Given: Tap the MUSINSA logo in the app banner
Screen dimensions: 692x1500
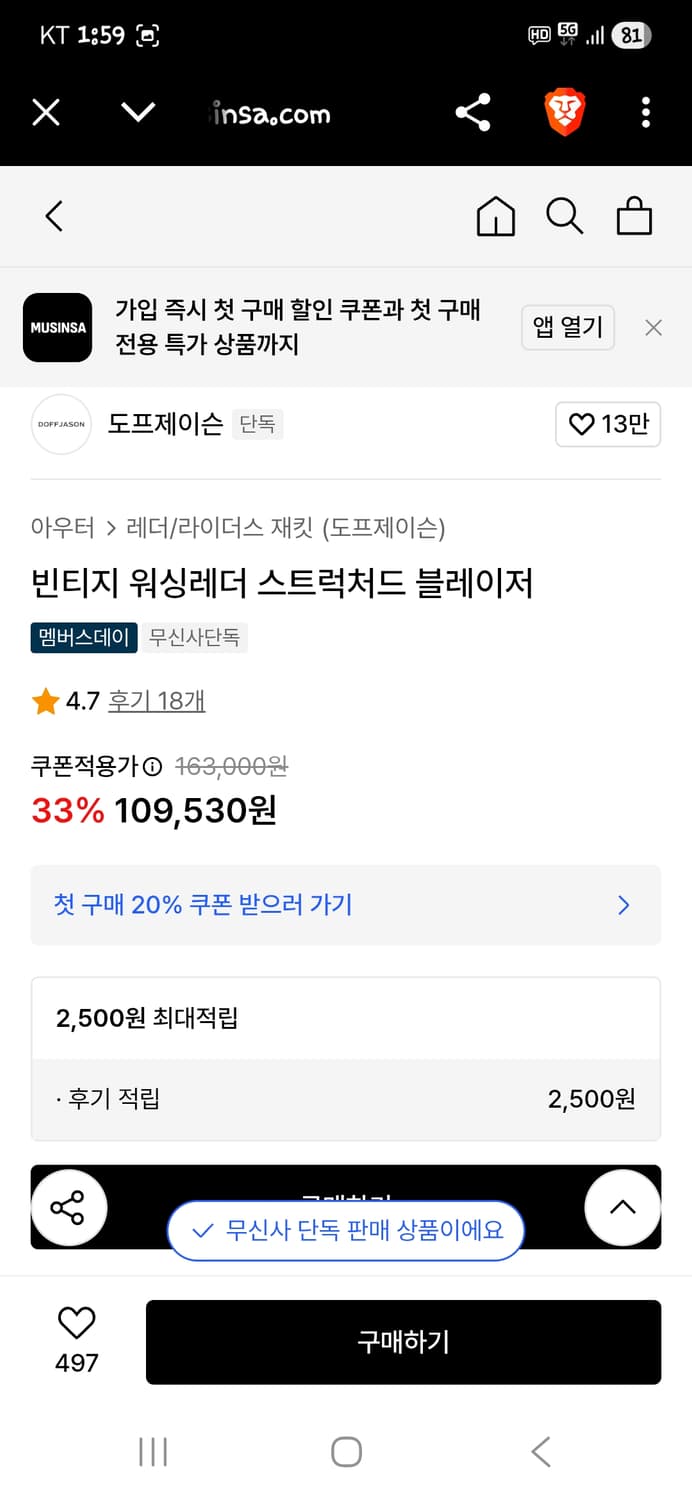Looking at the screenshot, I should click(57, 327).
